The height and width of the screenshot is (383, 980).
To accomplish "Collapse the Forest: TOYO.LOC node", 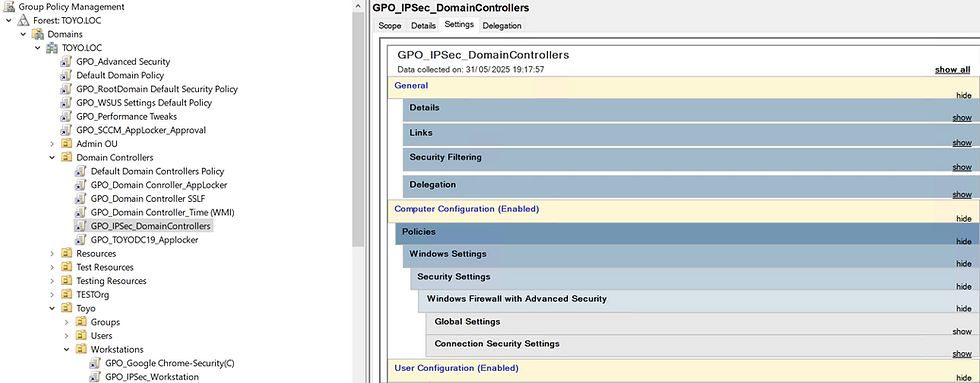I will (9, 21).
